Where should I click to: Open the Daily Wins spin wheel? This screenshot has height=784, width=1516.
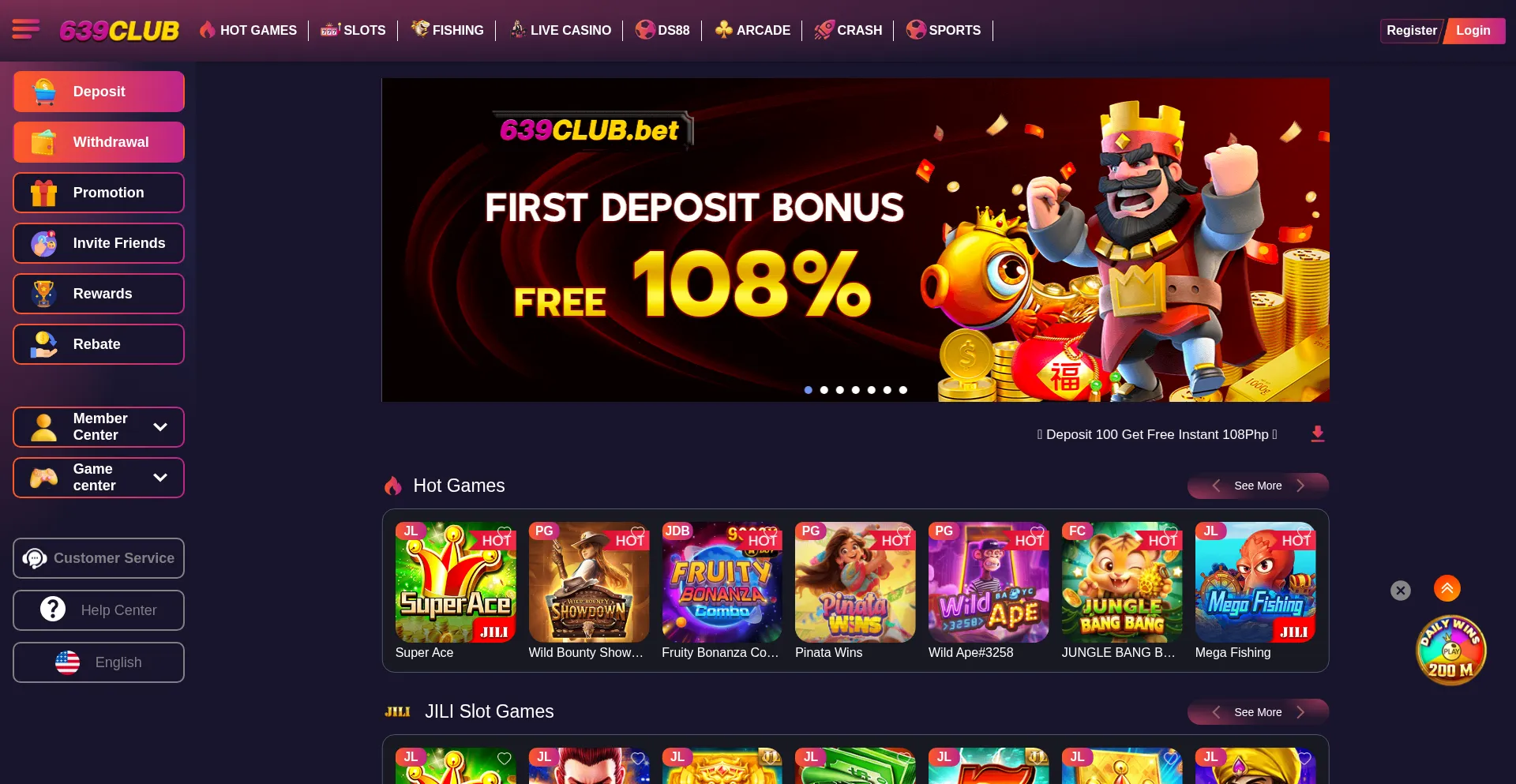[1451, 650]
